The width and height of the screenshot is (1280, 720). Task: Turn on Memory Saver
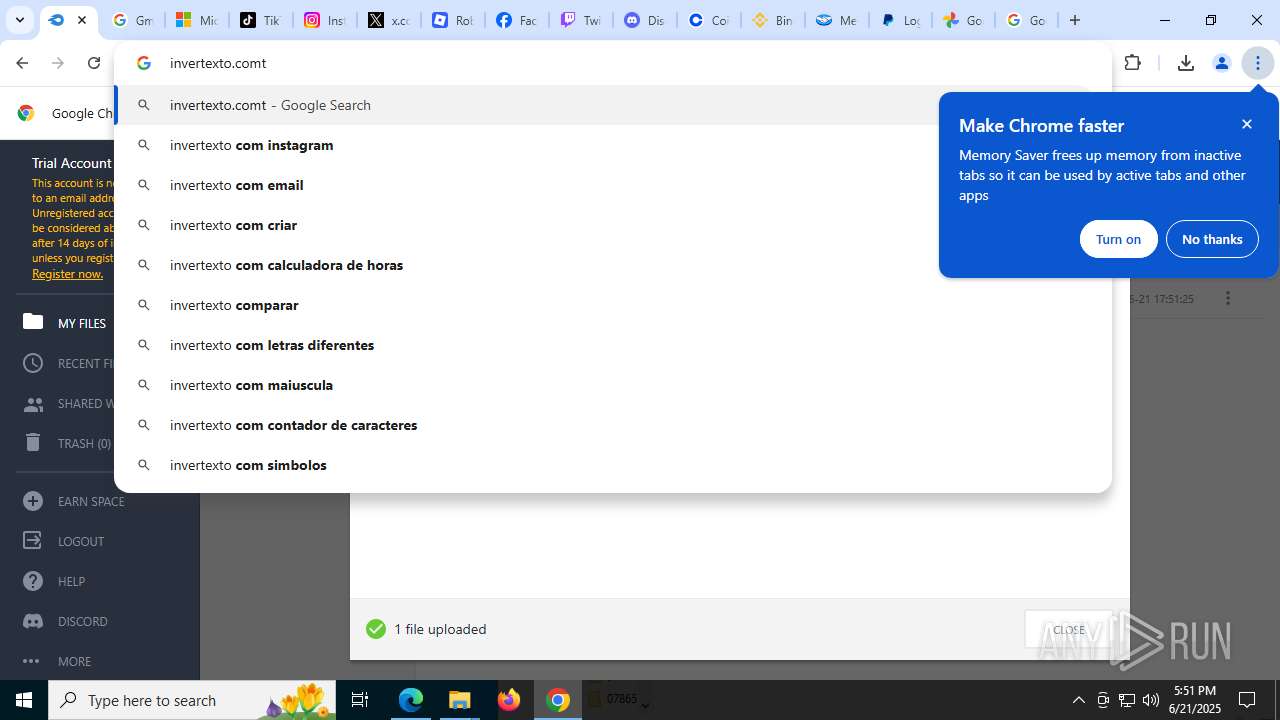1118,239
